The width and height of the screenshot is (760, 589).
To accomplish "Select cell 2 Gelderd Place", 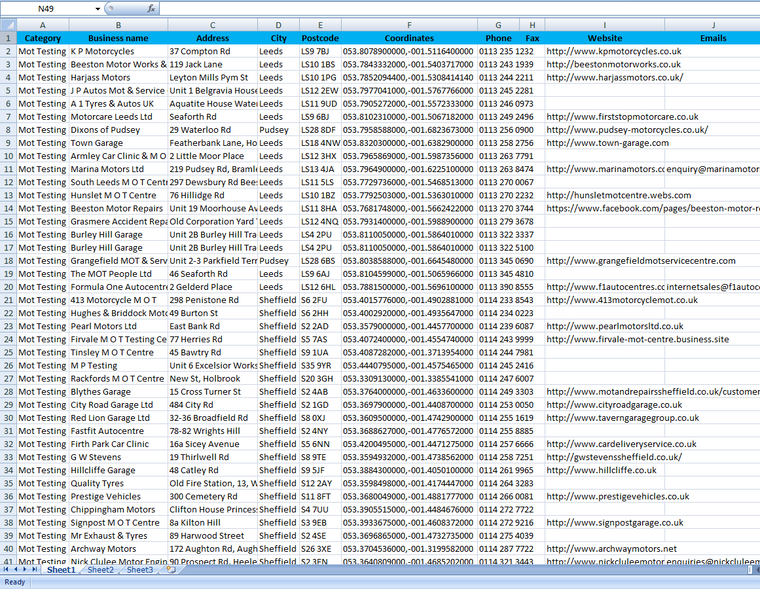I will (212, 287).
